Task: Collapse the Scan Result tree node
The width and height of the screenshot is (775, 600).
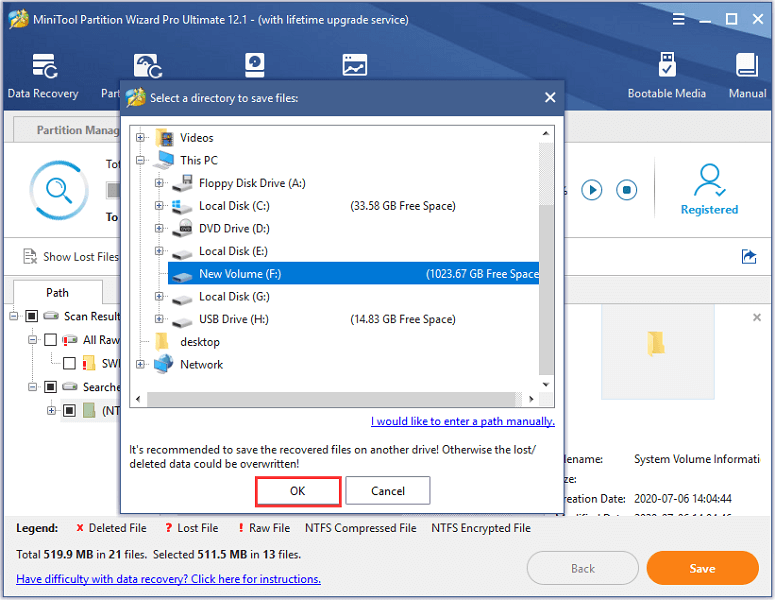Action: [13, 316]
